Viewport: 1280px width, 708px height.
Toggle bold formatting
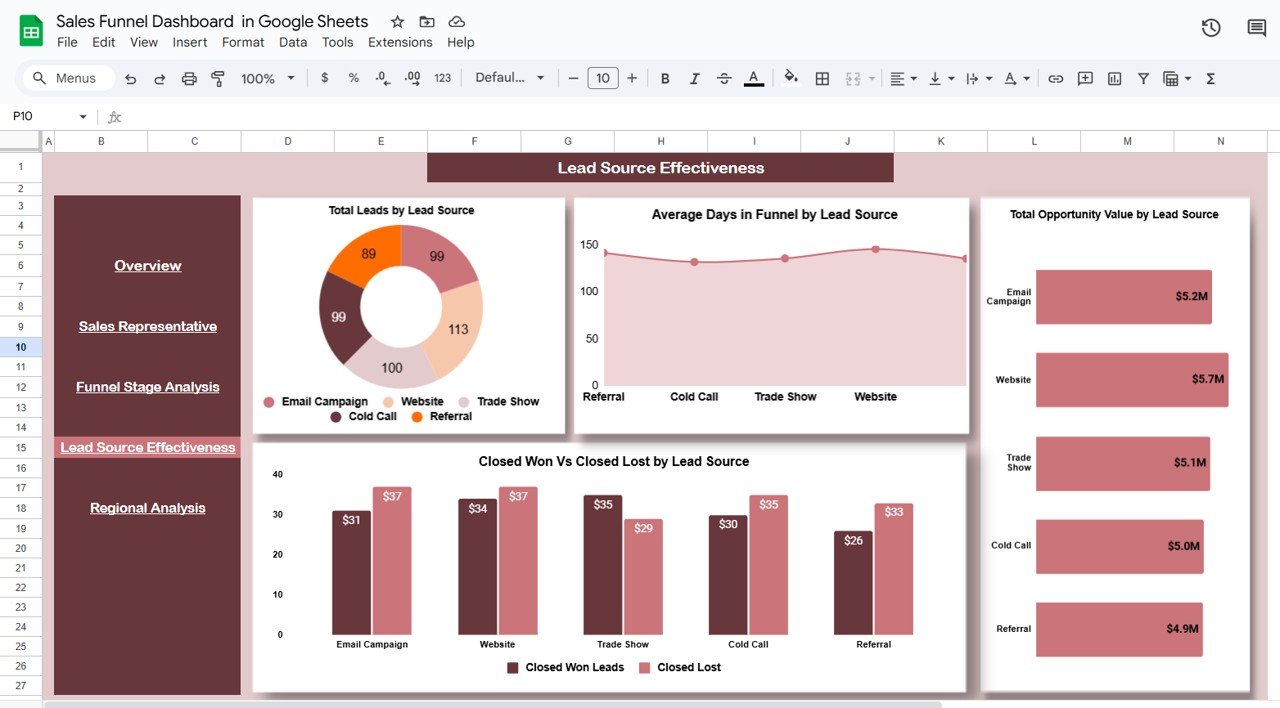pos(665,78)
